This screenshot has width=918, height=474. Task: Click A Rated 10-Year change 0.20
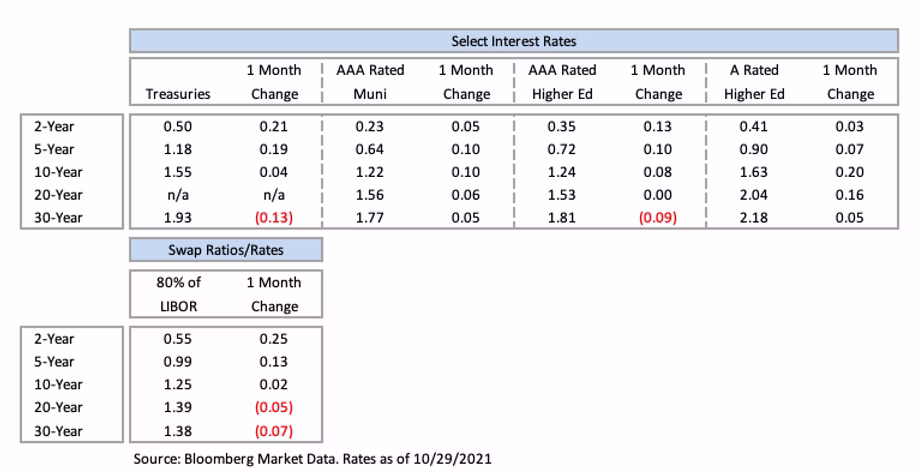(850, 172)
